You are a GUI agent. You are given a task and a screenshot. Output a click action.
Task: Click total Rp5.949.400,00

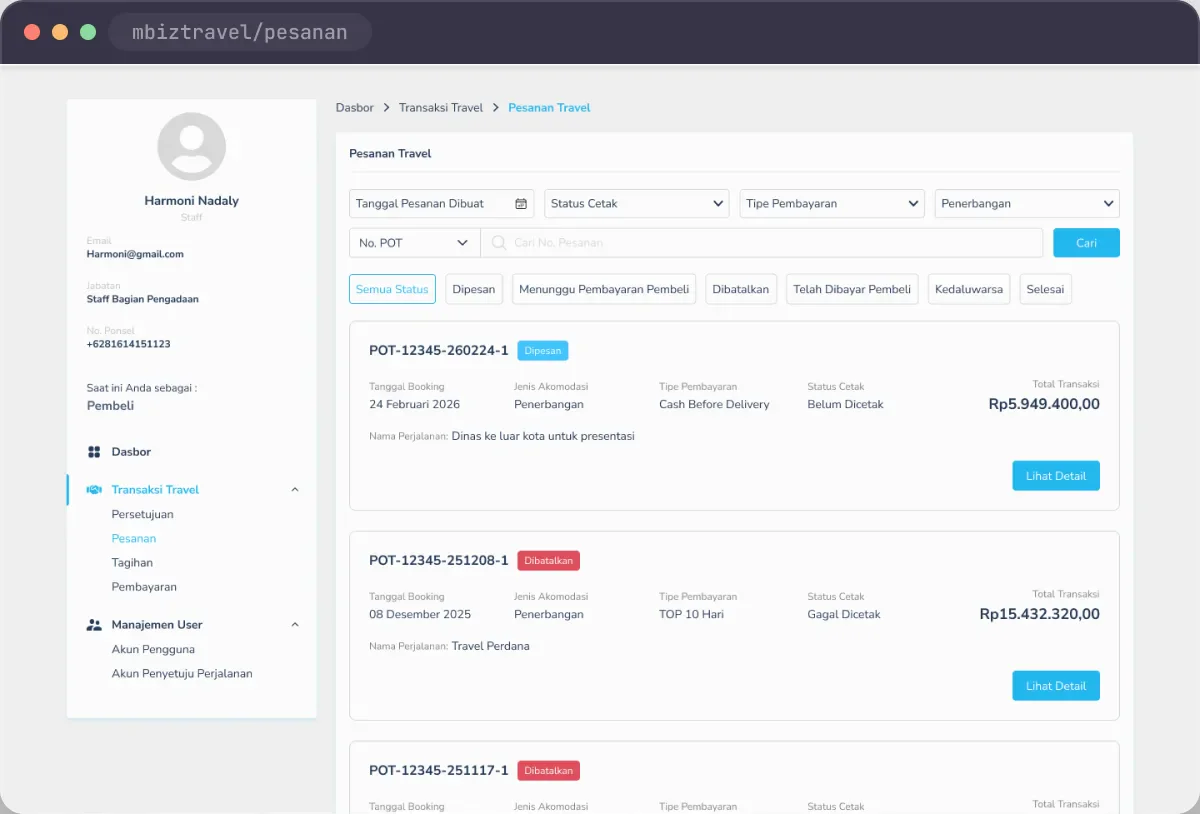click(1044, 405)
